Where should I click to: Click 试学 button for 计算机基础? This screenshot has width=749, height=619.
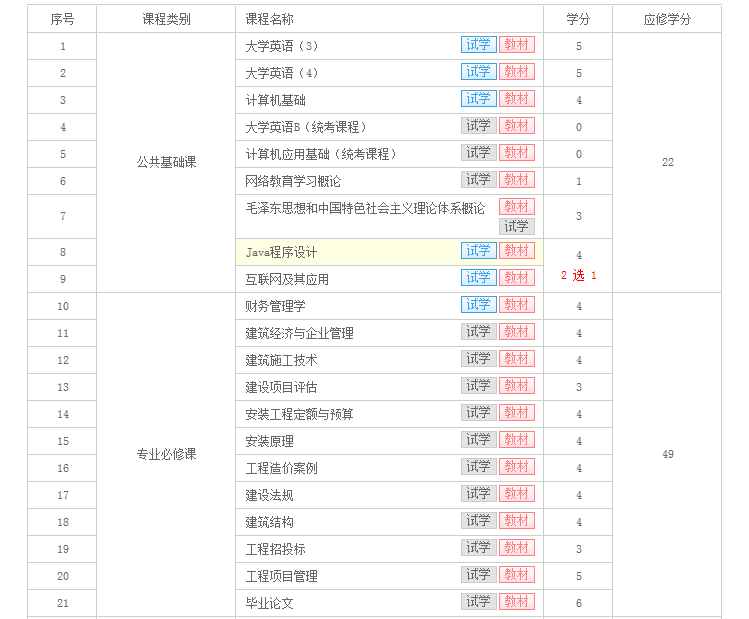(478, 99)
